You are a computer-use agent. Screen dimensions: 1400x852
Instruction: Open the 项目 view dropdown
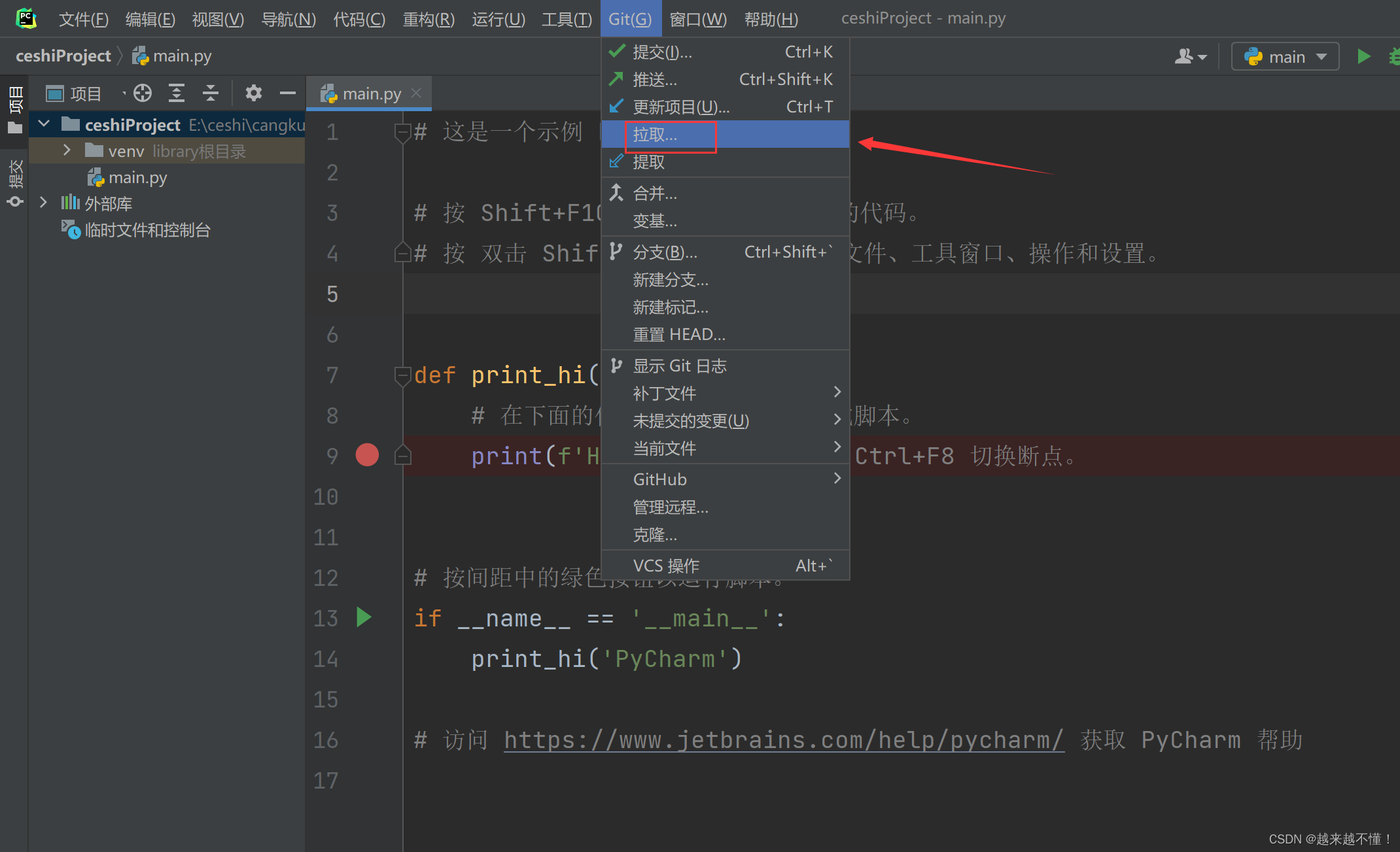[x=85, y=94]
